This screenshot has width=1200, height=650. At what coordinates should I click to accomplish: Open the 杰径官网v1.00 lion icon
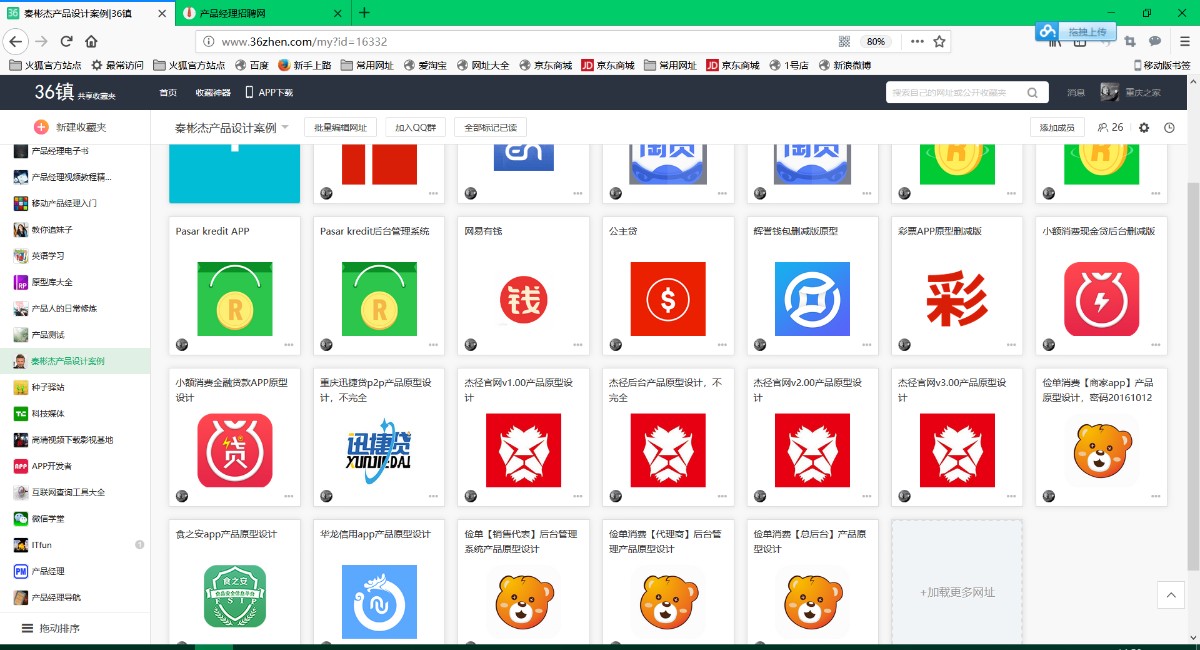(x=523, y=450)
